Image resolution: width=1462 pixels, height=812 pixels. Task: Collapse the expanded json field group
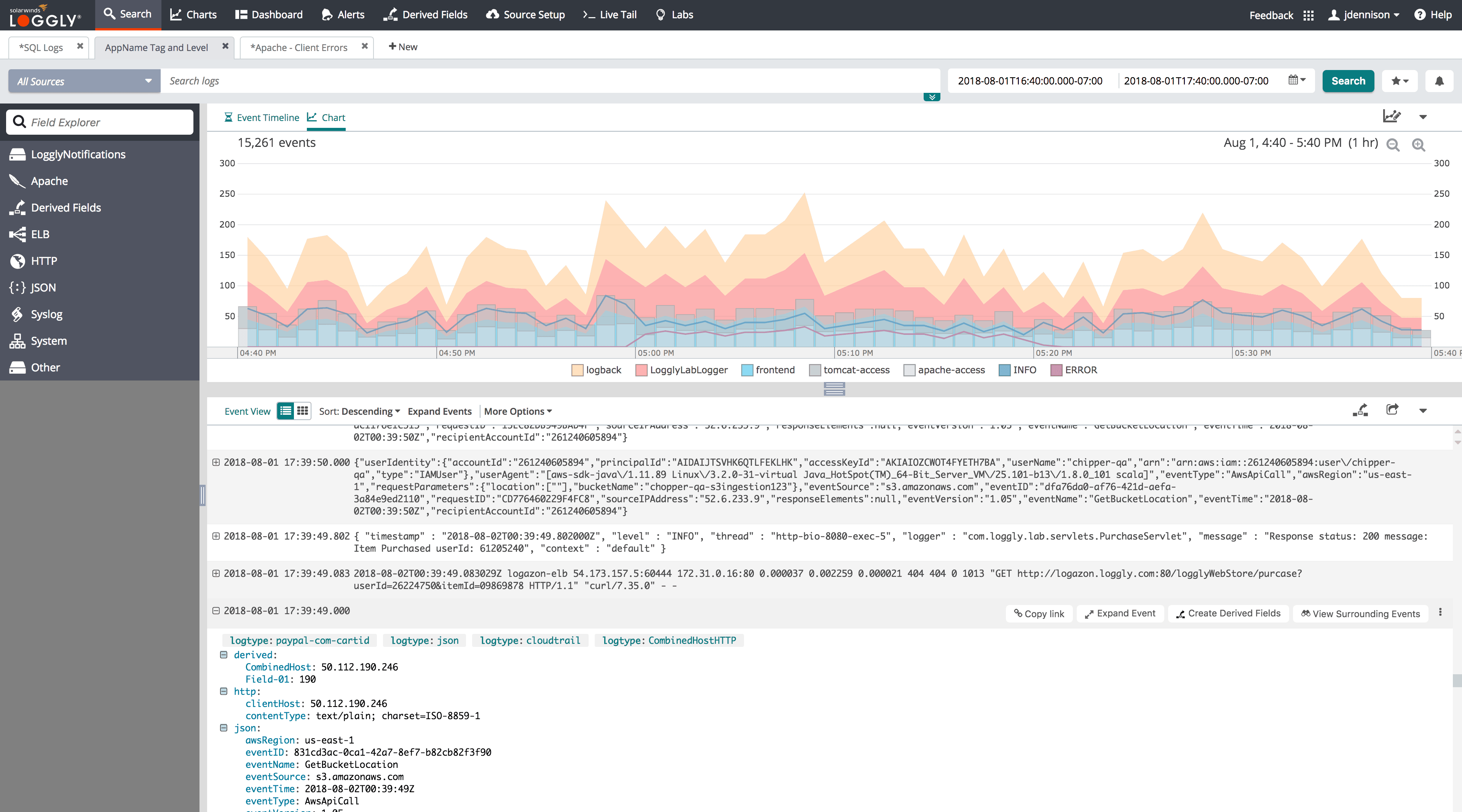(x=223, y=728)
